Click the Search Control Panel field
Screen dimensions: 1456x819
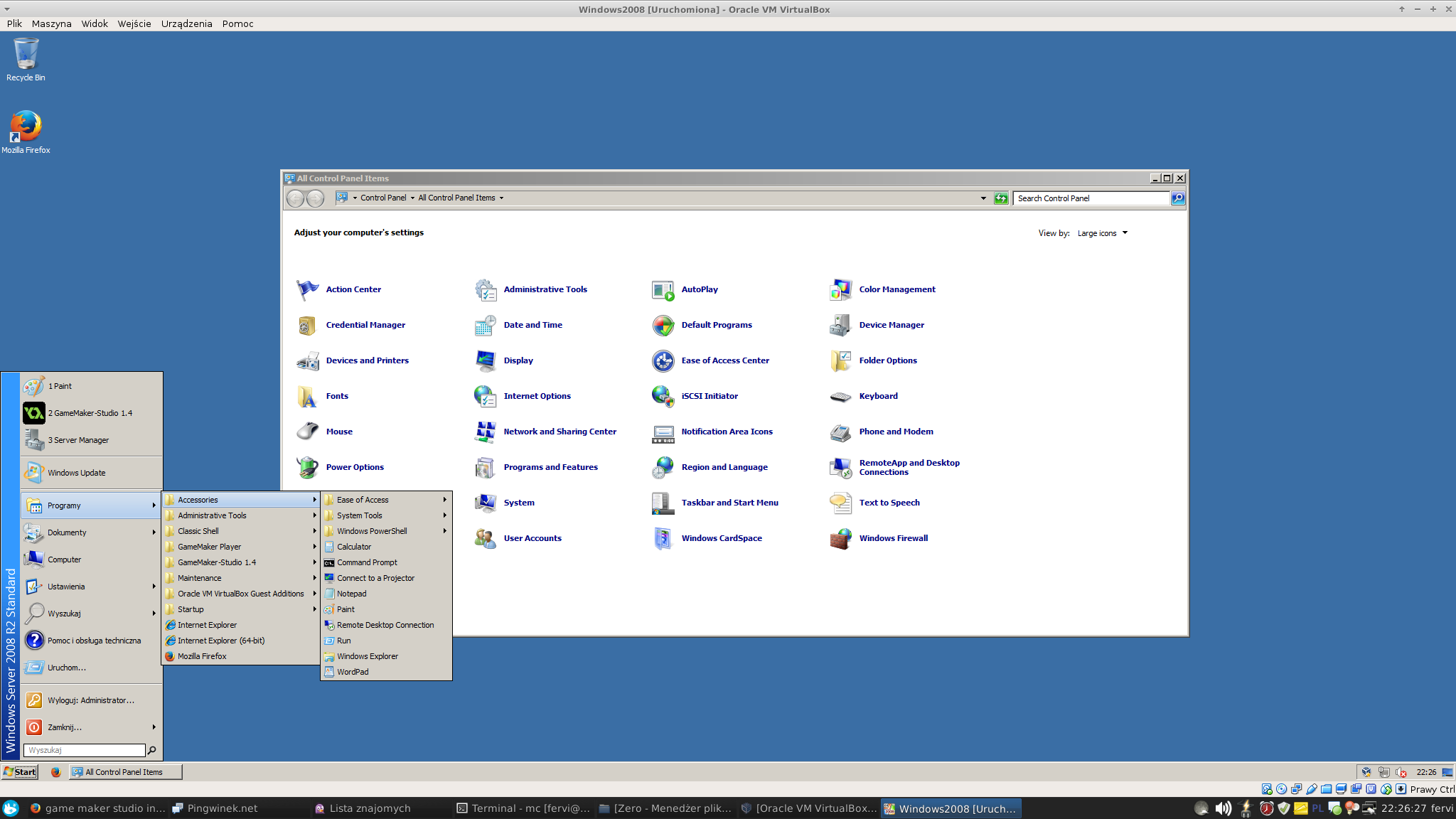(x=1091, y=198)
